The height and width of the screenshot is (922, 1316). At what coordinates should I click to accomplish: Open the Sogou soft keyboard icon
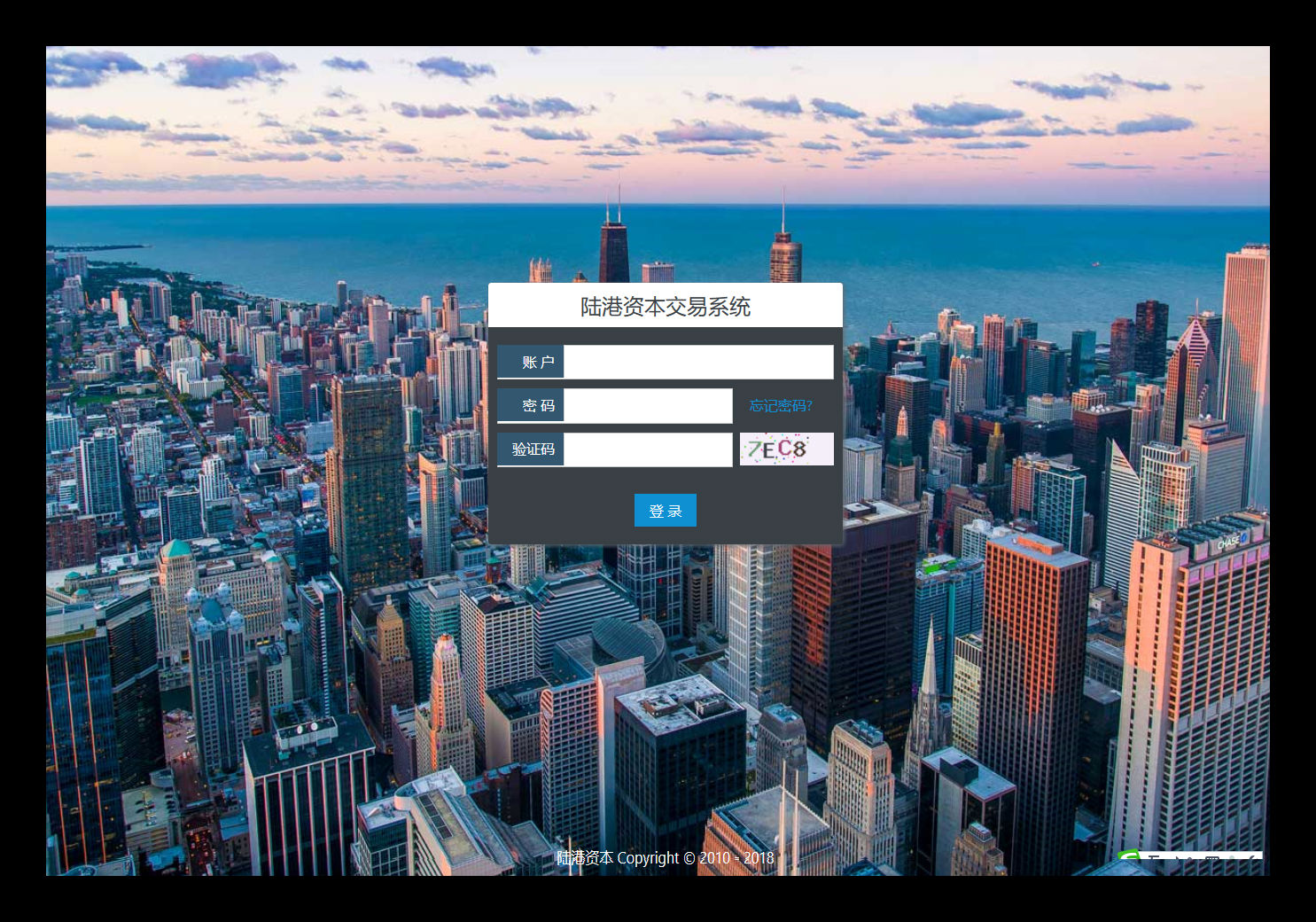point(1211,857)
